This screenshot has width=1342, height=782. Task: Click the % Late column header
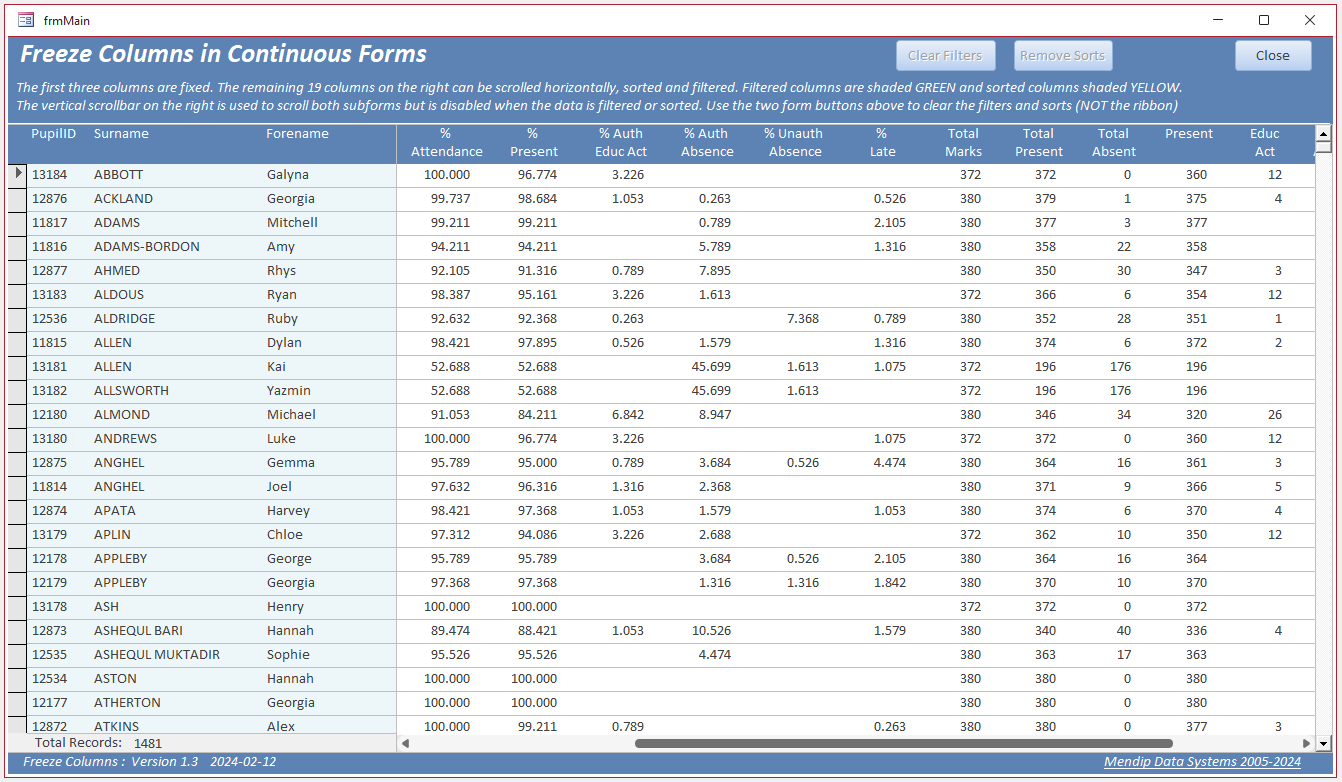tap(882, 143)
